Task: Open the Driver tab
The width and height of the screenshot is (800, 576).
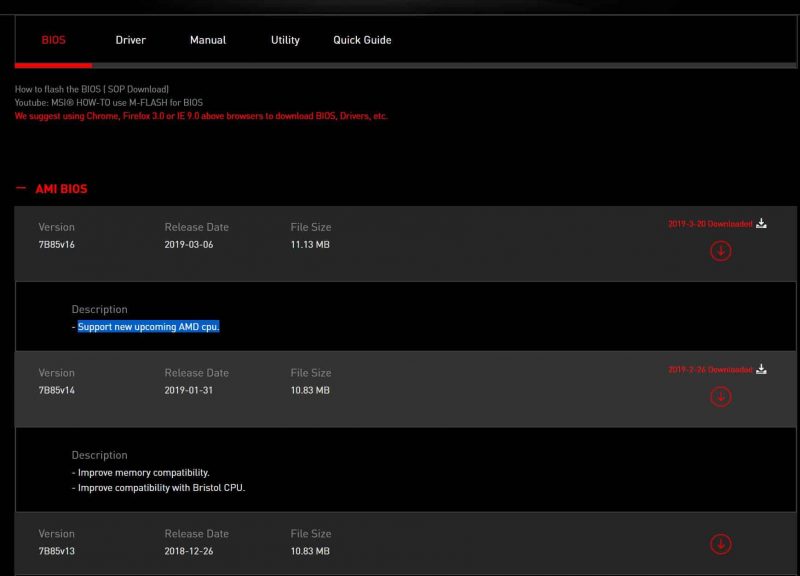Action: coord(130,40)
